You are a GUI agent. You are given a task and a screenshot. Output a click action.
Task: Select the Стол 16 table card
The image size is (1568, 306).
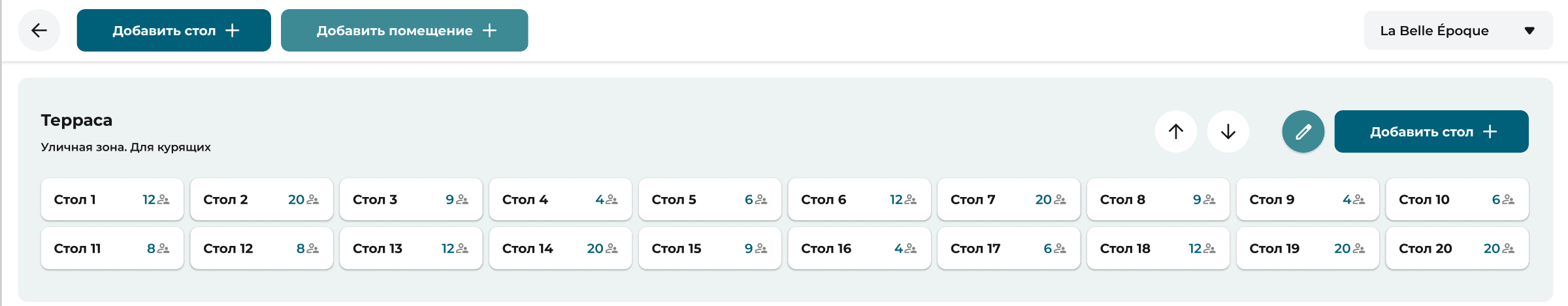859,249
